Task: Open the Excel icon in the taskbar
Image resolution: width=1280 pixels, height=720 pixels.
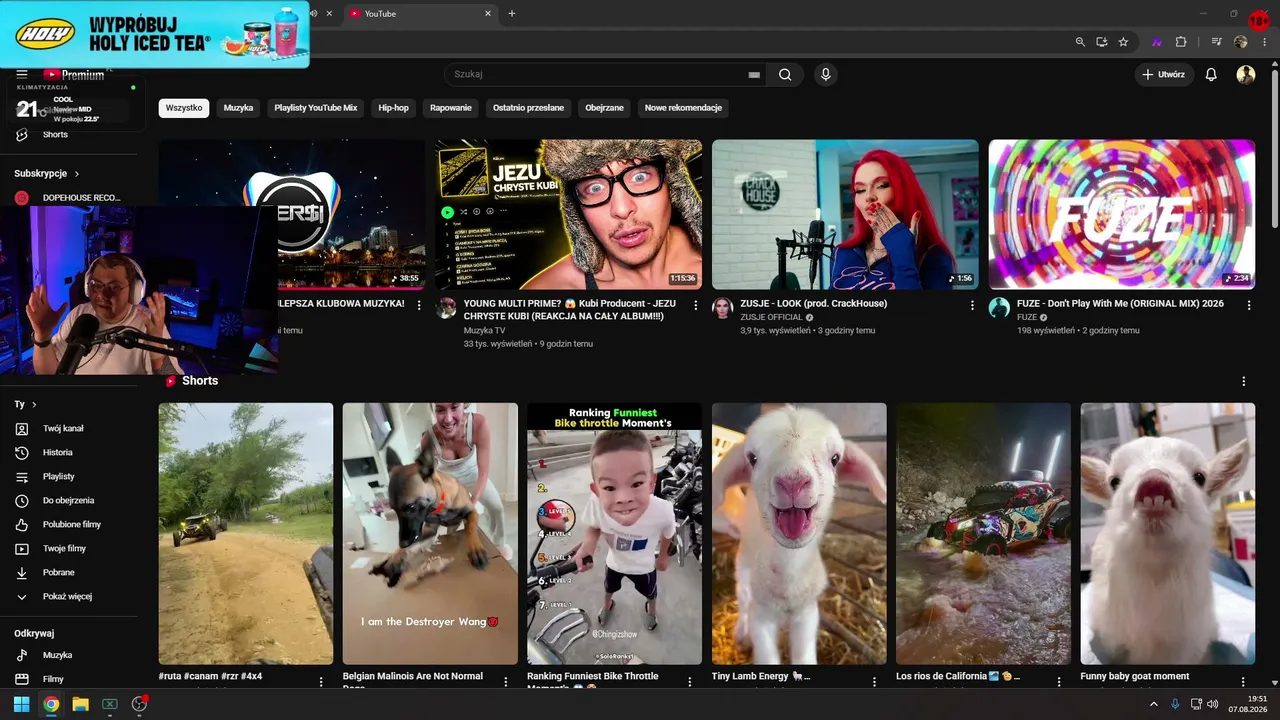Action: 110,704
